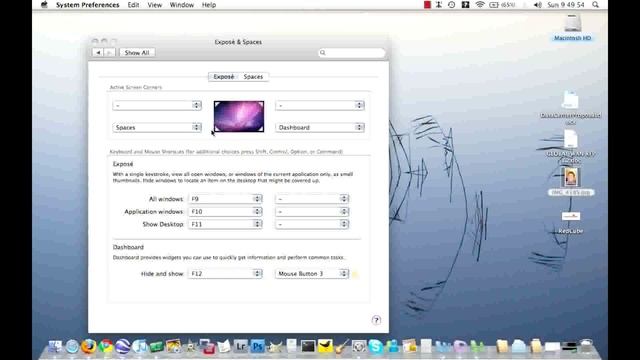Image resolution: width=640 pixels, height=360 pixels.
Task: Open Finder from the dock
Action: (x=55, y=347)
